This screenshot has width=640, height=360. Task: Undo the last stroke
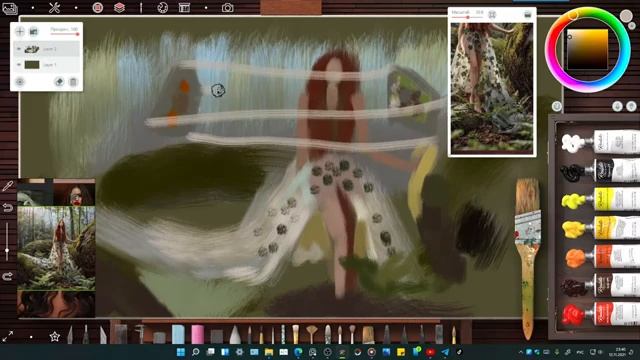tap(8, 208)
